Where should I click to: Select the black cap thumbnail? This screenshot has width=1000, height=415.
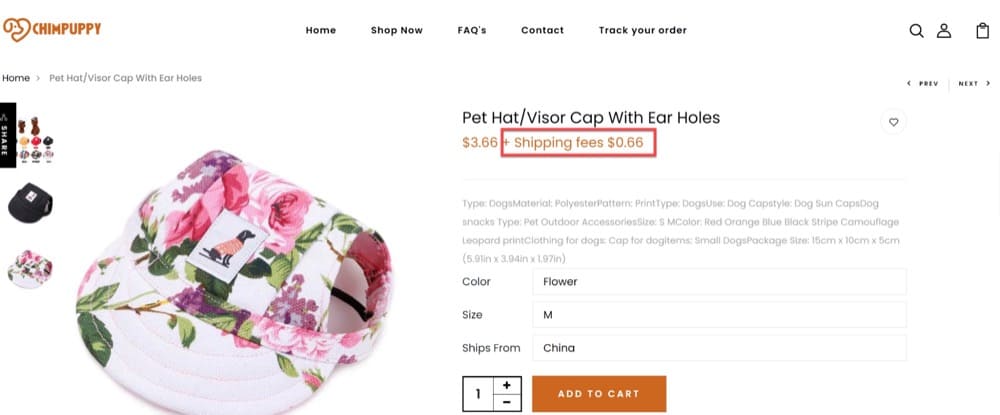(x=30, y=203)
